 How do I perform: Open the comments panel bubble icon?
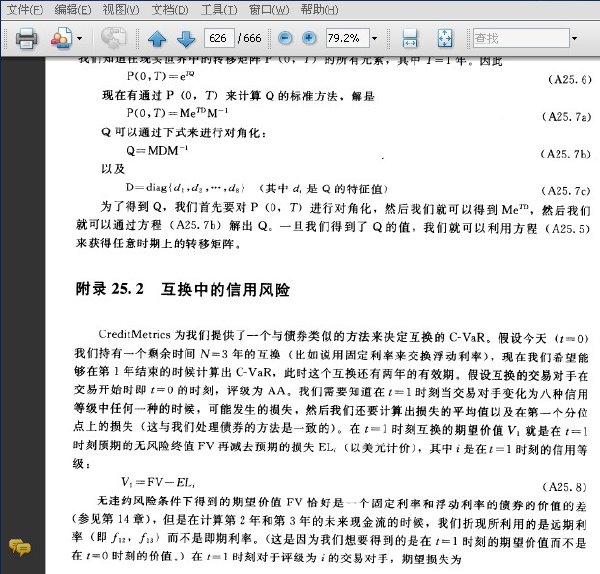pyautogui.click(x=20, y=547)
